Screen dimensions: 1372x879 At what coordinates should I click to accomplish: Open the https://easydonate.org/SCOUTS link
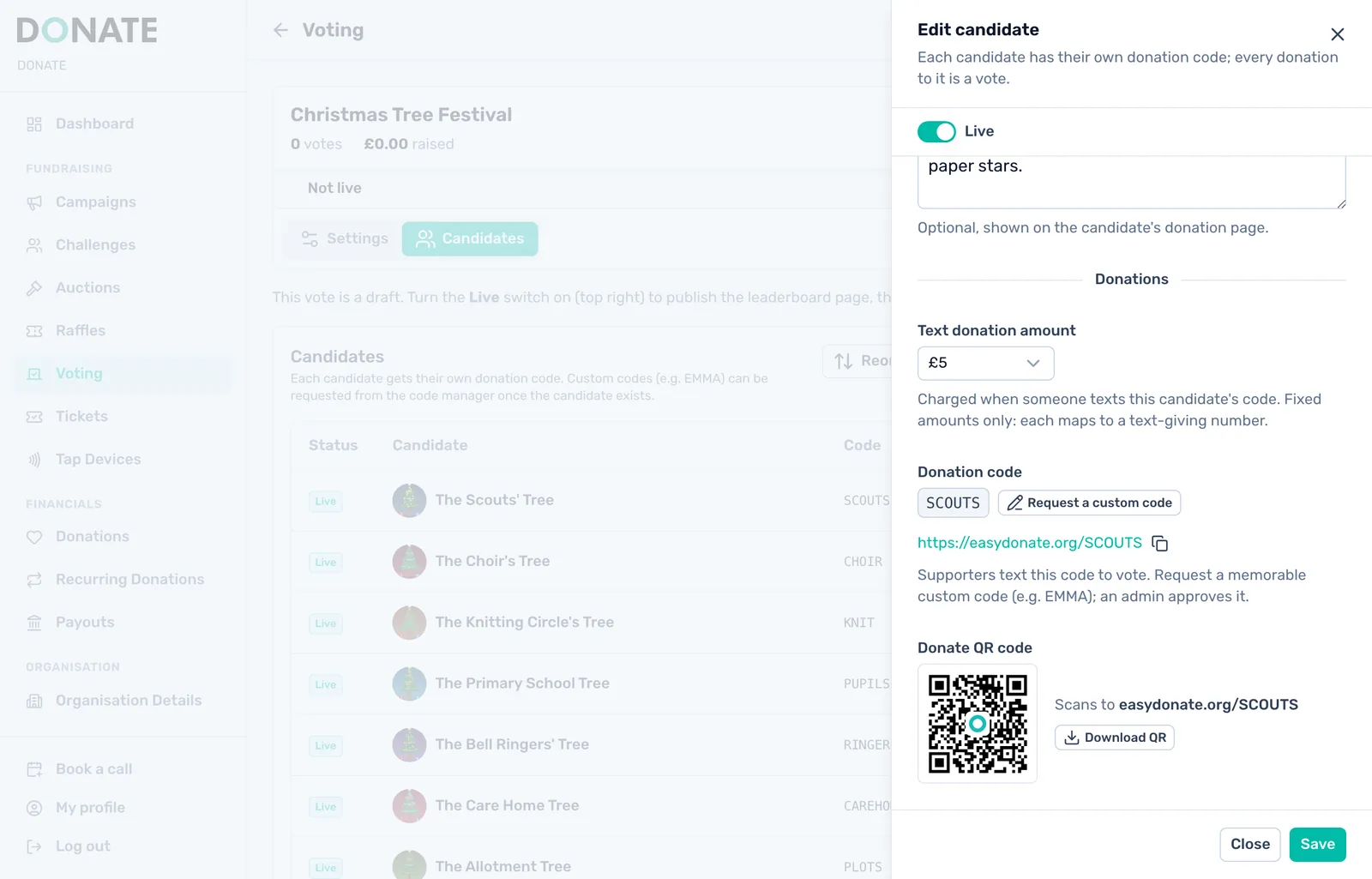tap(1030, 543)
